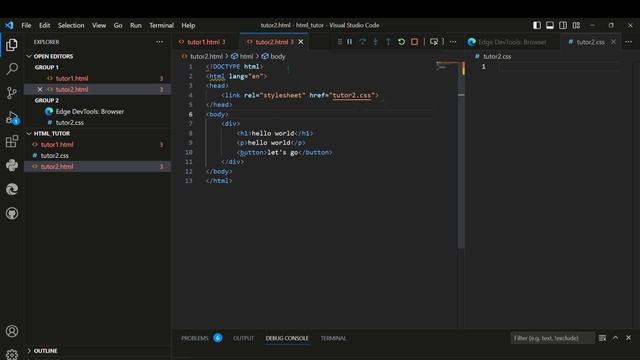Click the body breadcrumb item
This screenshot has height=360, width=640.
(274, 56)
